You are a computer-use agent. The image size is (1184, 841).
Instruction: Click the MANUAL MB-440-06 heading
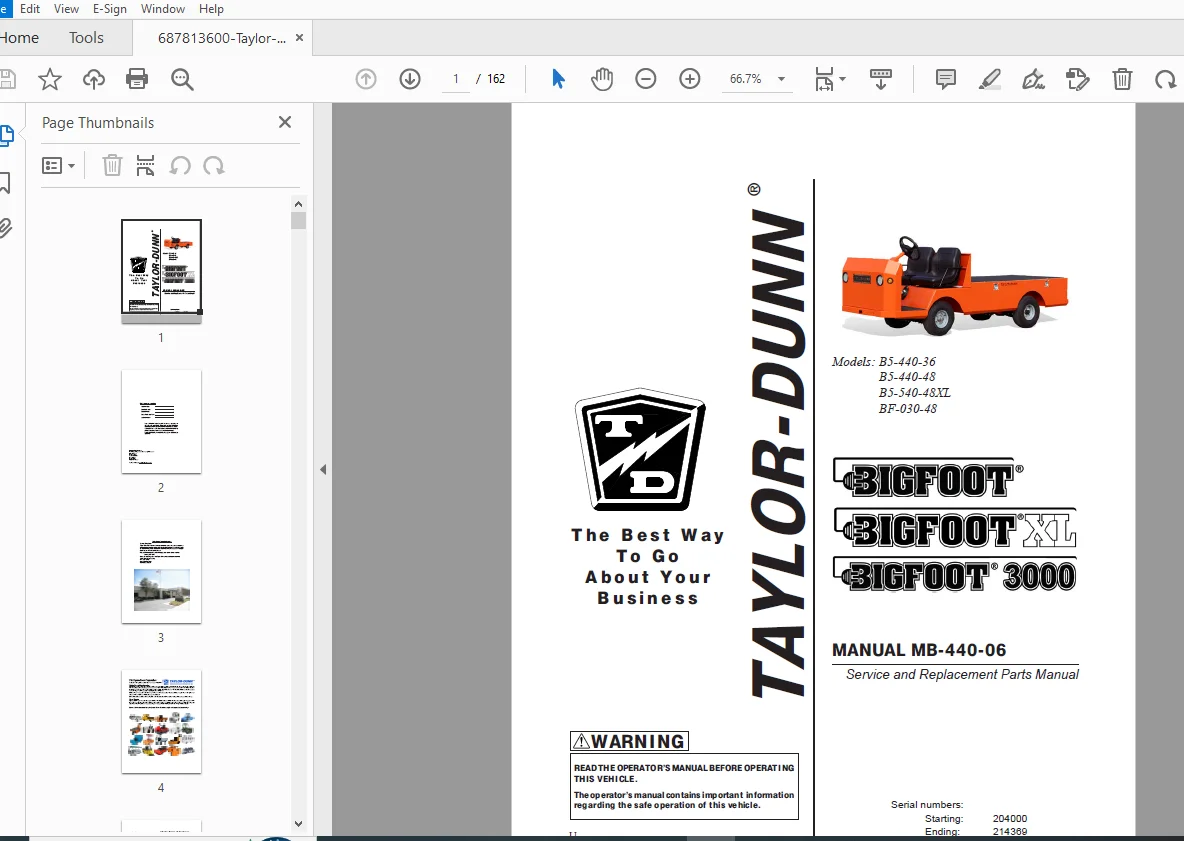click(919, 650)
